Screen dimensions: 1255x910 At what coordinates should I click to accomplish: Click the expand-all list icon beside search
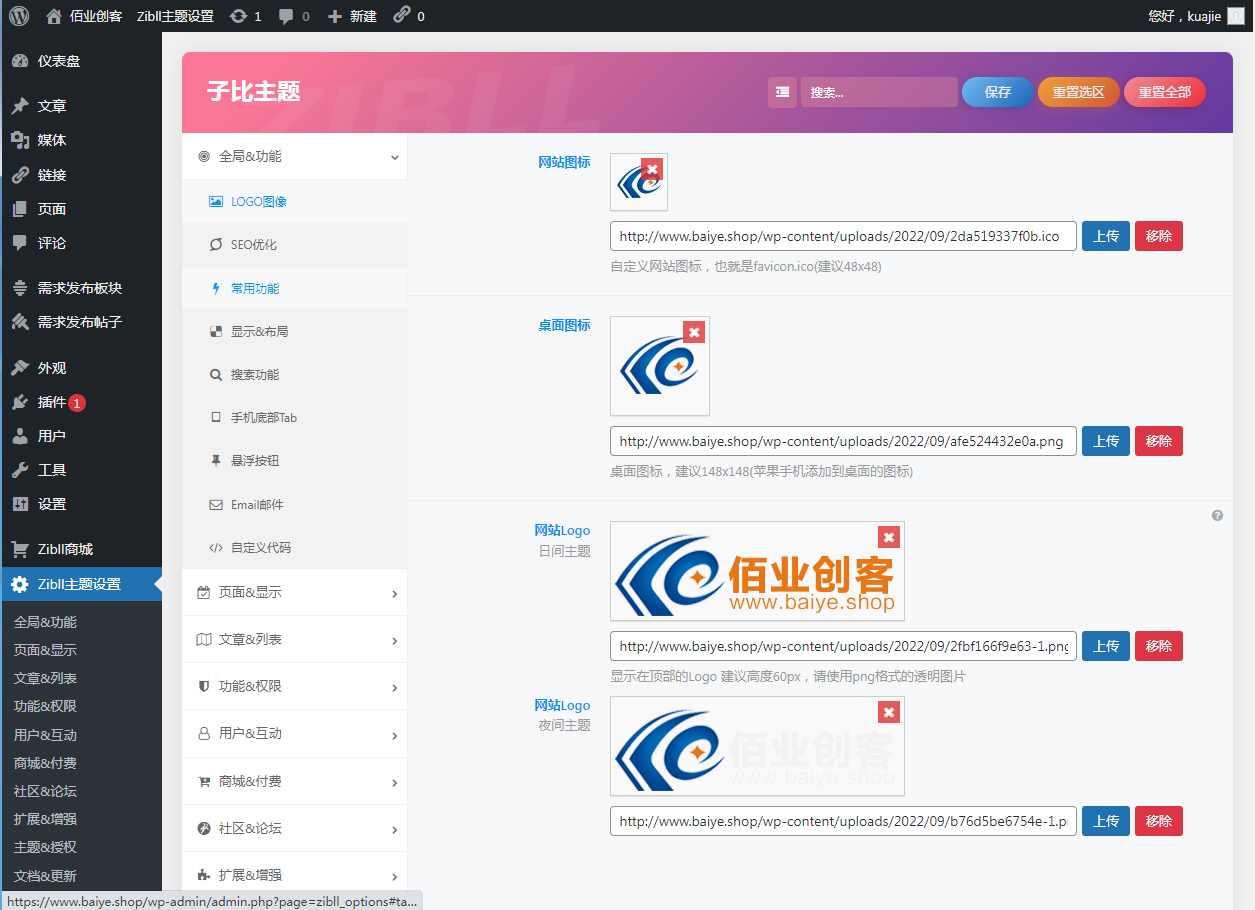click(x=782, y=92)
